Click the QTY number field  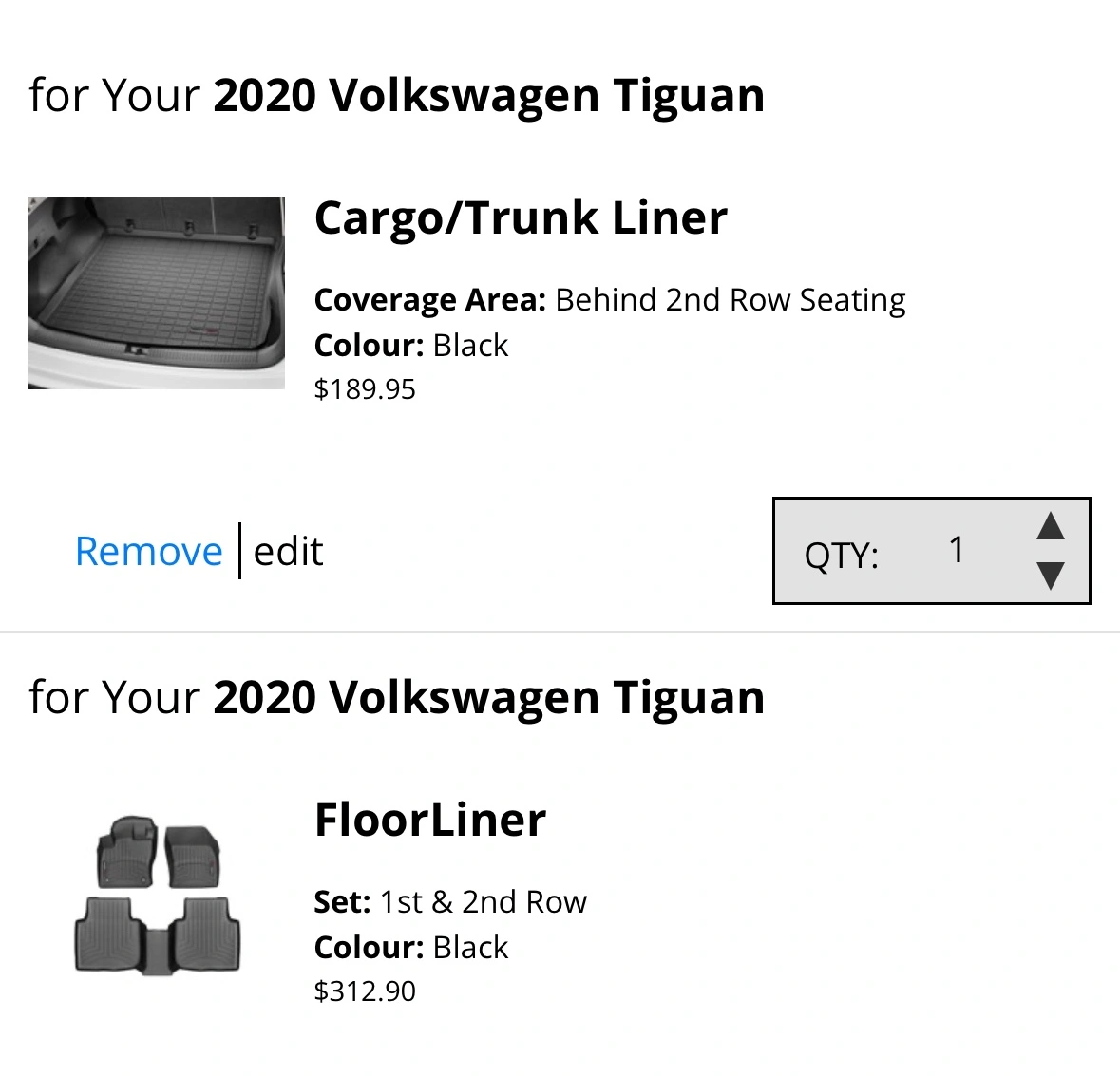click(x=957, y=550)
